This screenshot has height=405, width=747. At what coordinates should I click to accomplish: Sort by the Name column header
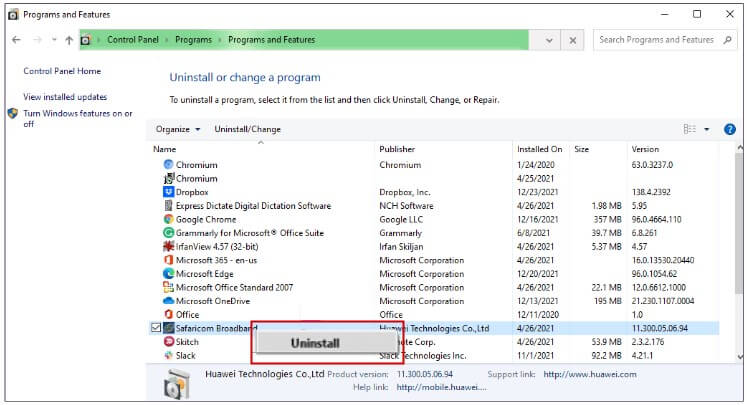[x=164, y=149]
